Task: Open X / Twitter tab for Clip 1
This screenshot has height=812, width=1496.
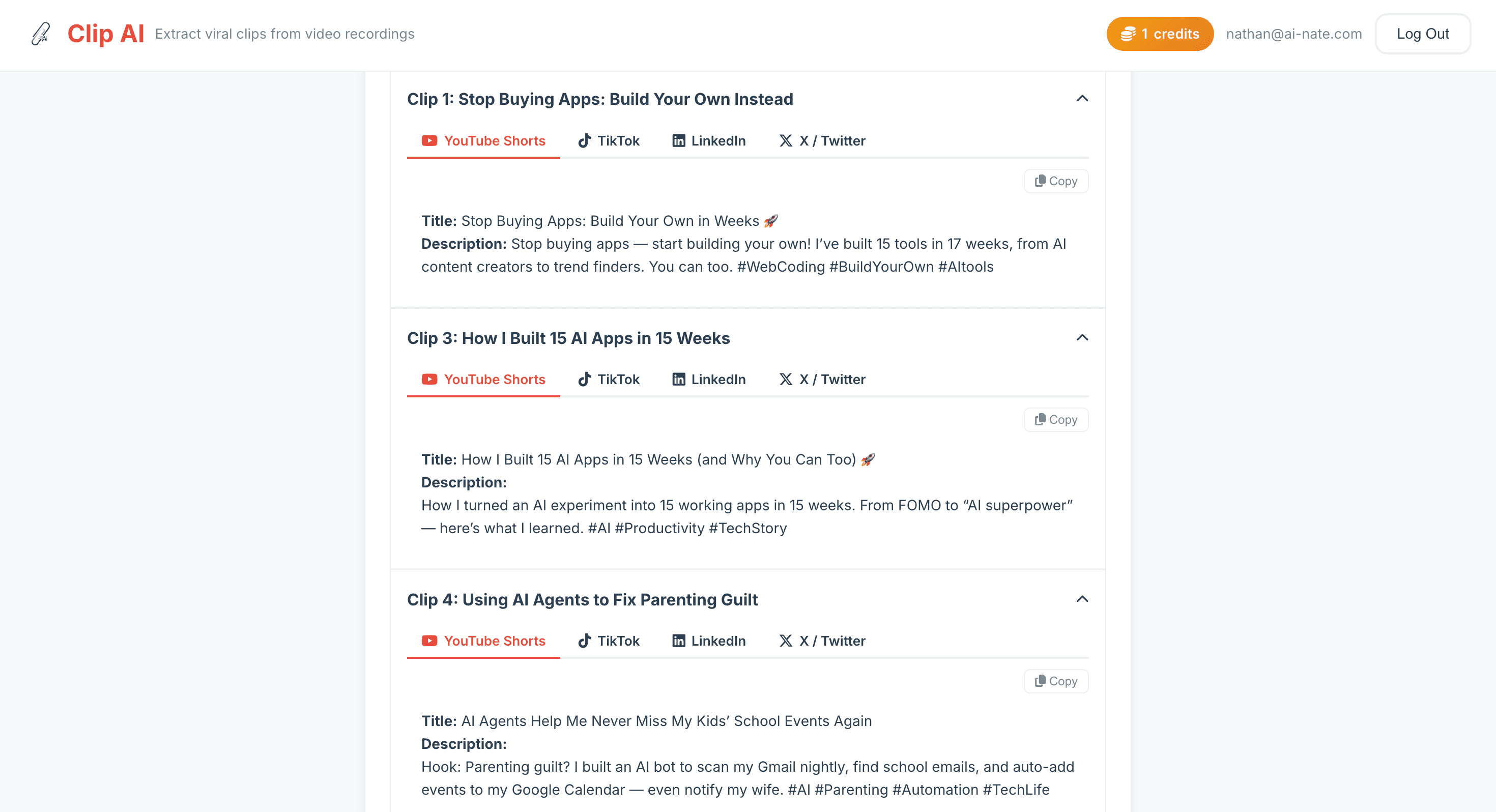Action: pos(822,140)
